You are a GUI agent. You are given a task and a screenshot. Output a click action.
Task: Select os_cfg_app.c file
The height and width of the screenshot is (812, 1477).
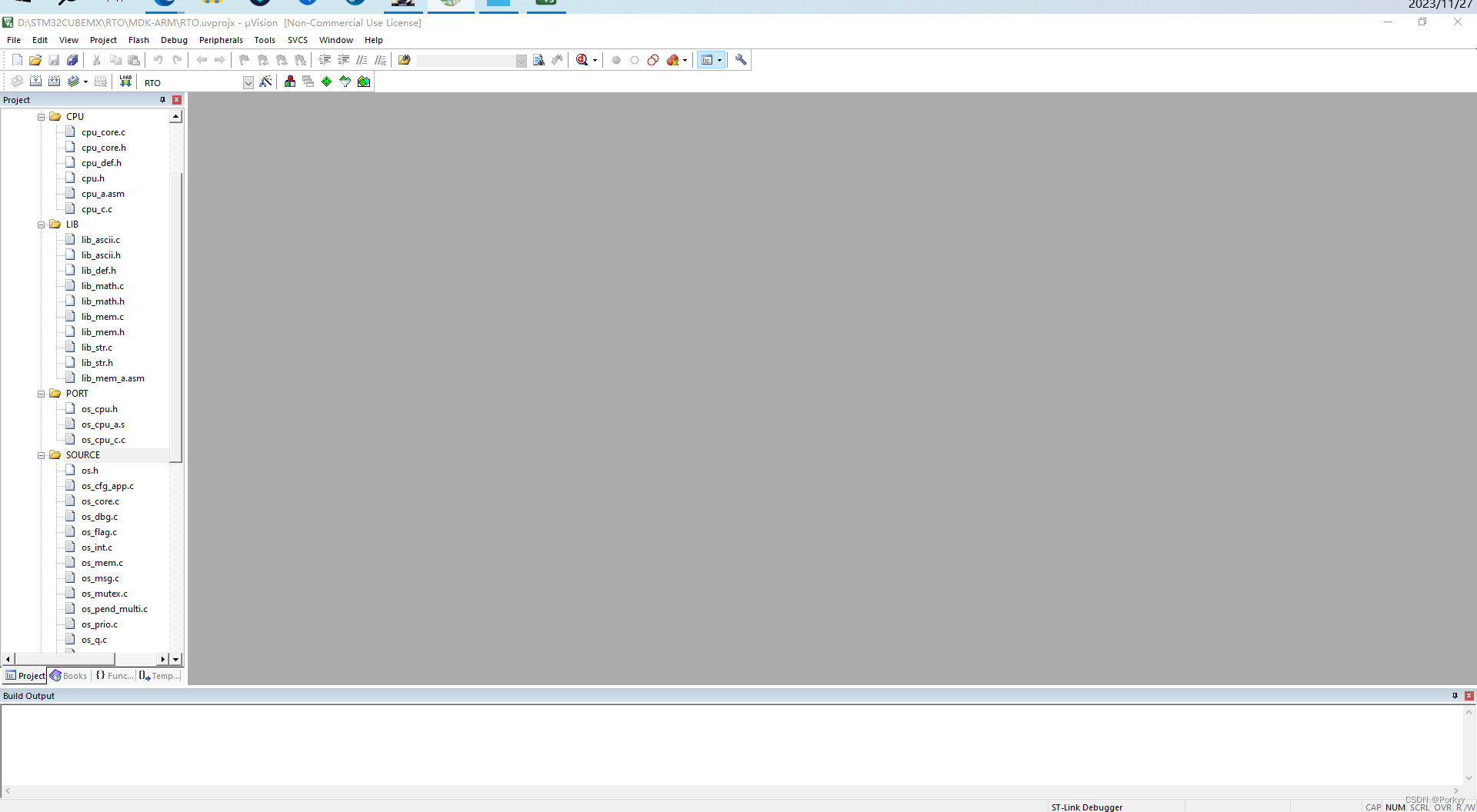[108, 486]
